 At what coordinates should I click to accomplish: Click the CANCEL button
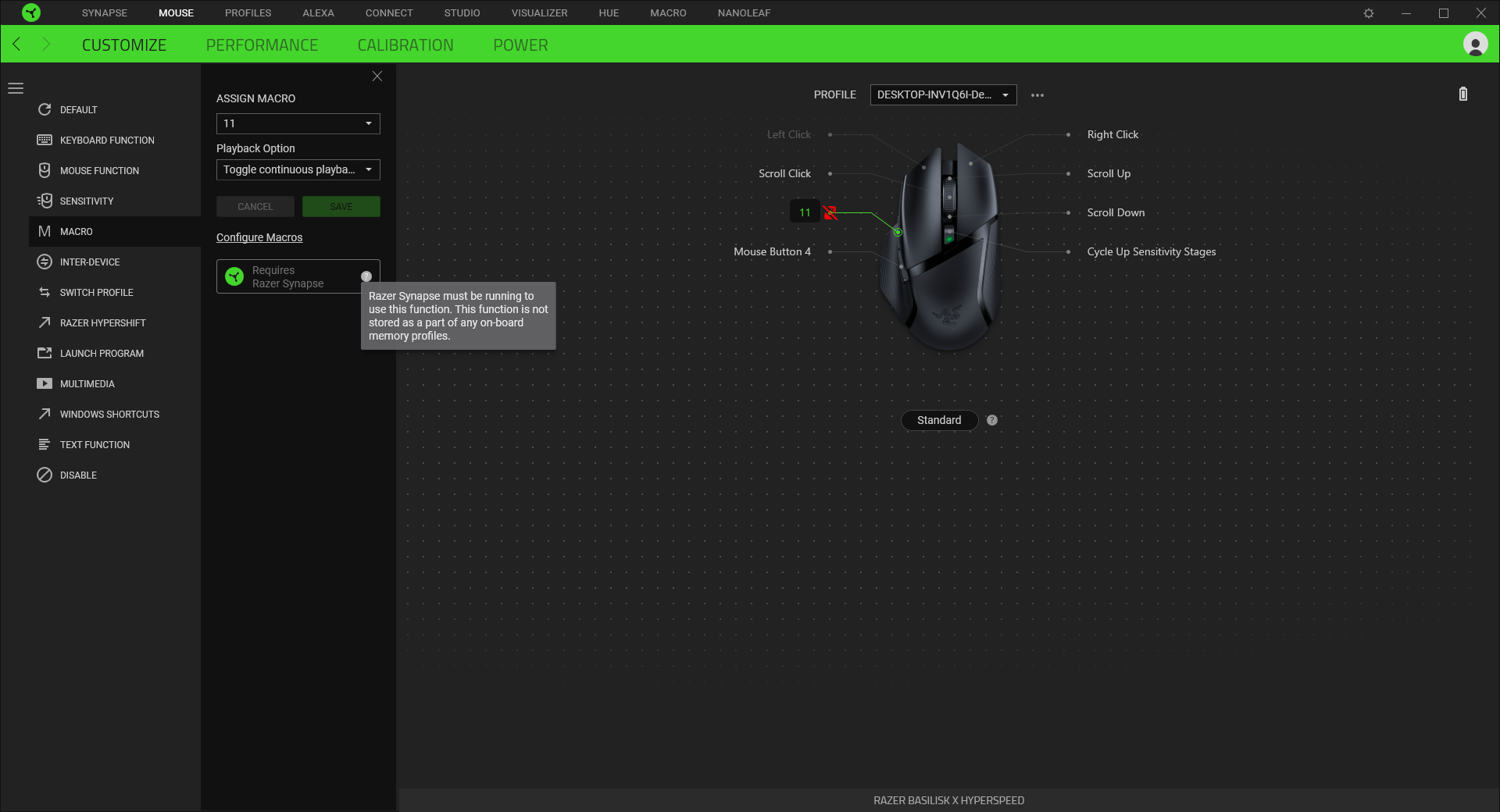coord(255,206)
